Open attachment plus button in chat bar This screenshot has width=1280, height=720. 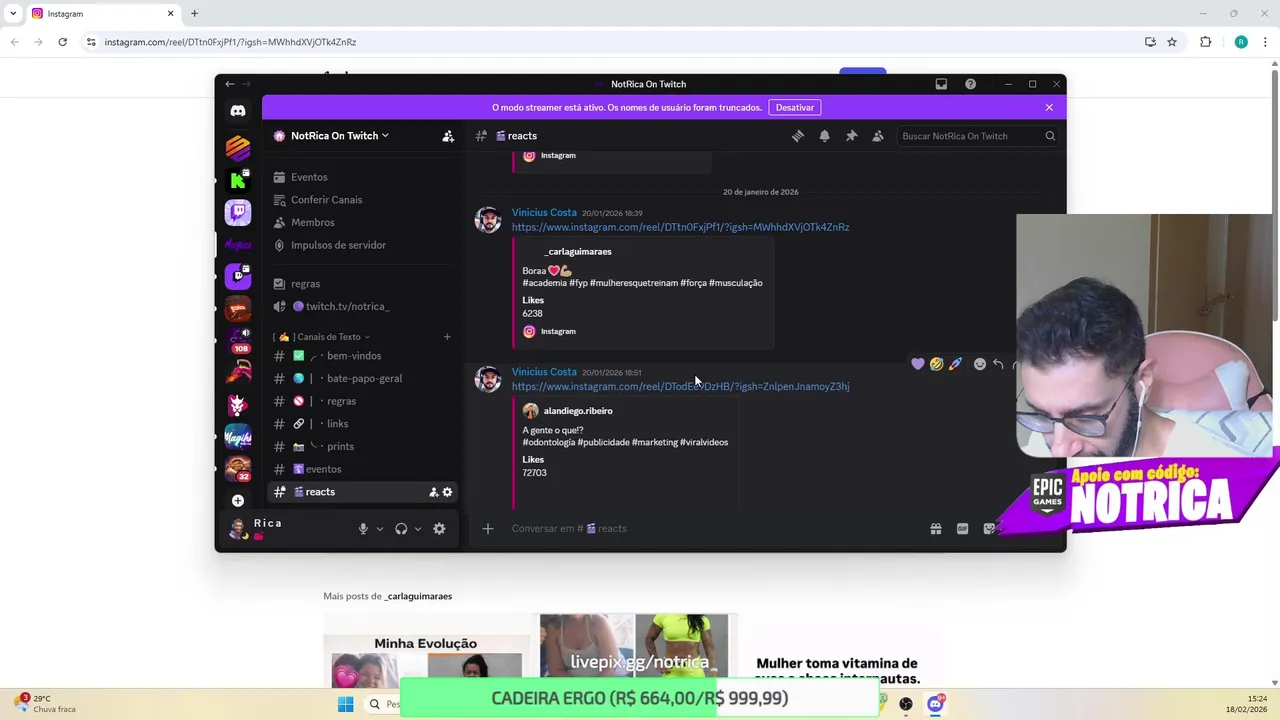[x=487, y=529]
